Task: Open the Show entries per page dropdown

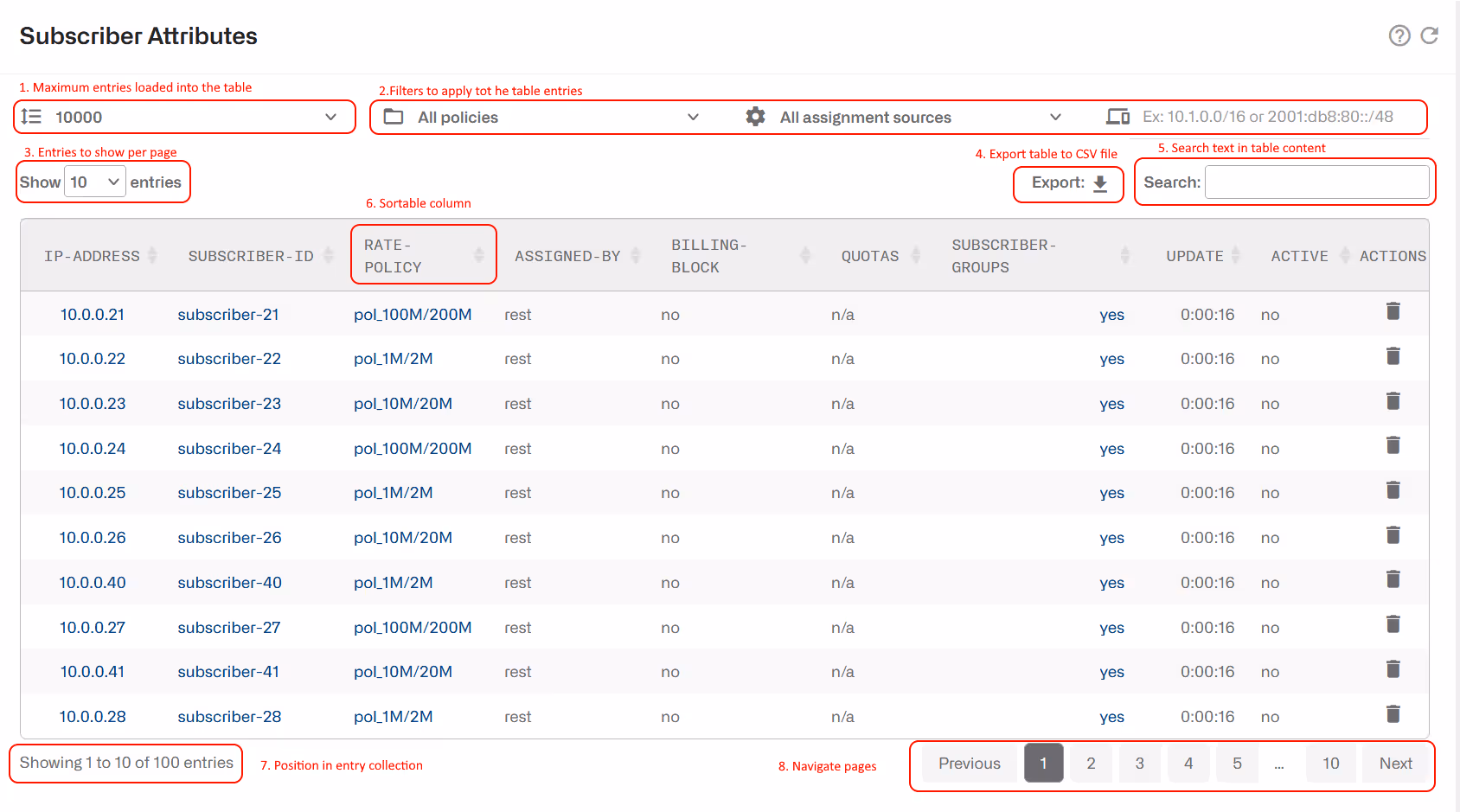Action: click(95, 182)
